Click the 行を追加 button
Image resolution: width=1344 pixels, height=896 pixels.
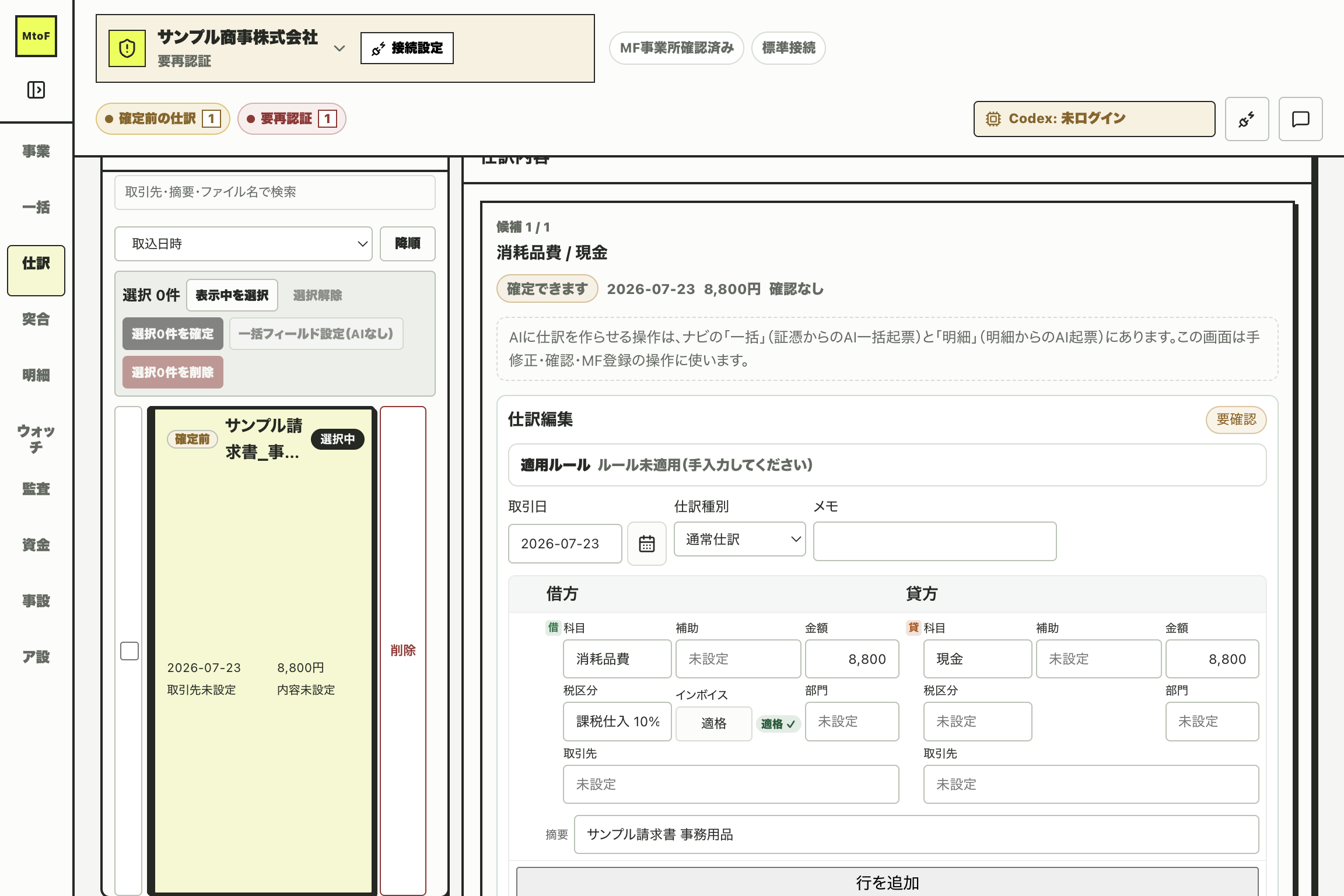click(x=887, y=882)
